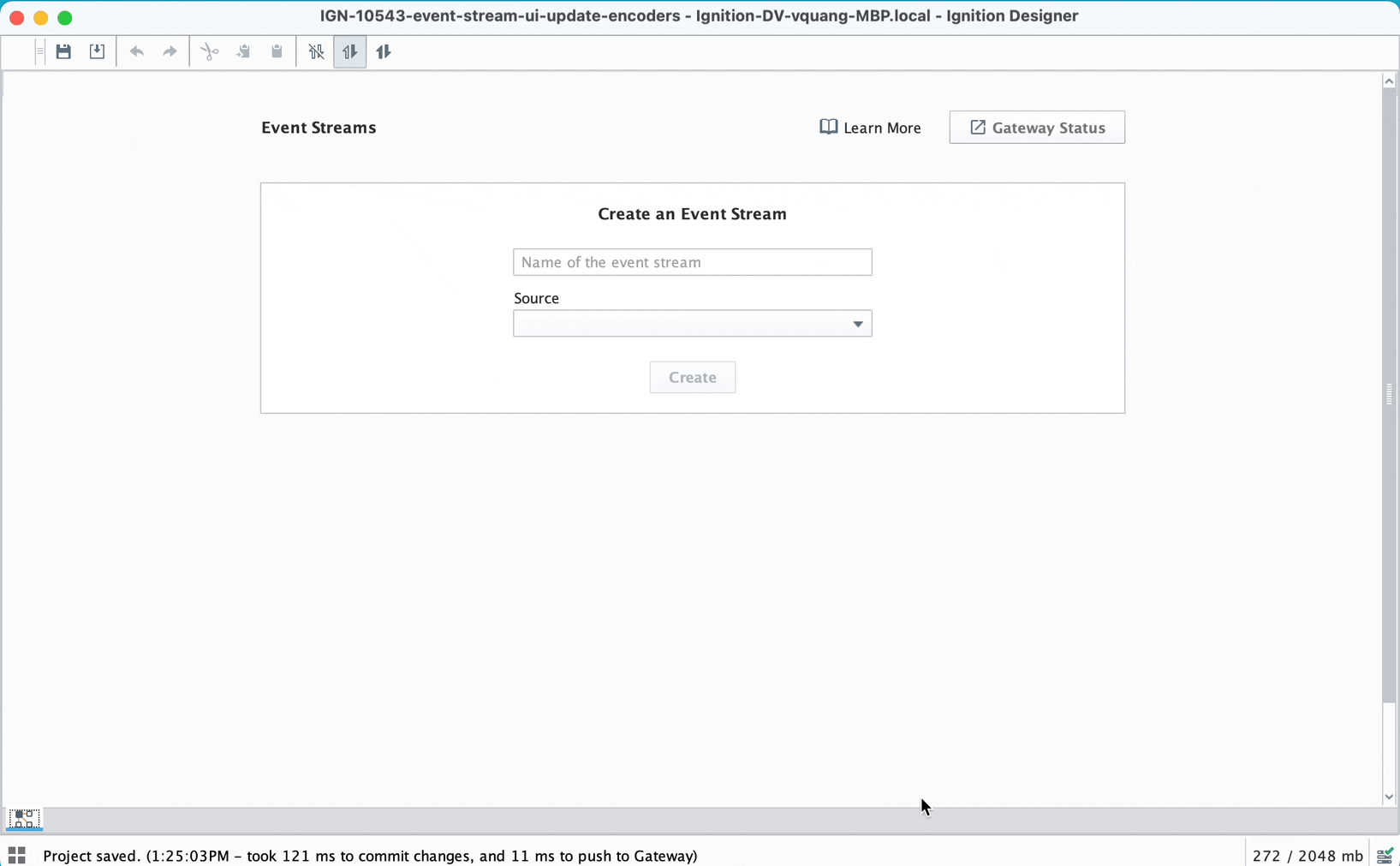This screenshot has height=866, width=1400.
Task: Focus the event stream name field
Action: tap(692, 262)
